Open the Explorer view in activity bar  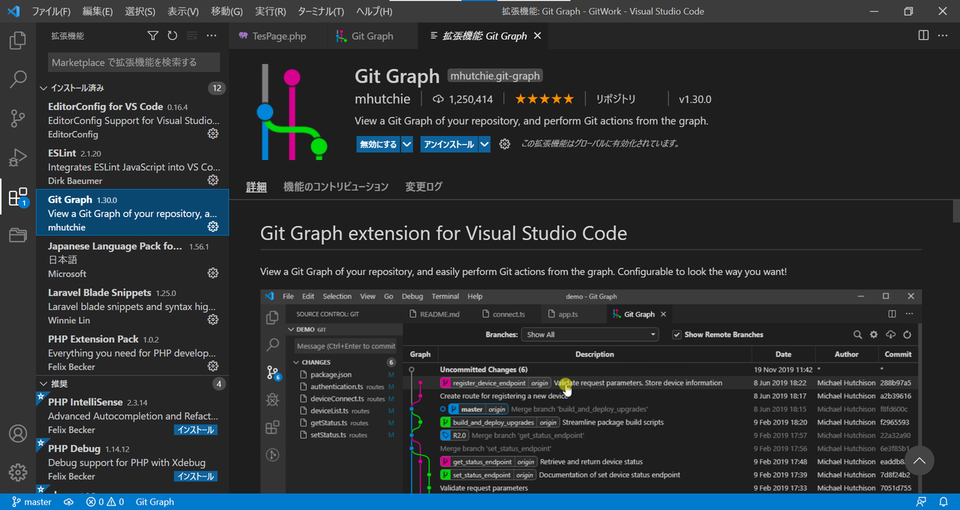[x=18, y=40]
